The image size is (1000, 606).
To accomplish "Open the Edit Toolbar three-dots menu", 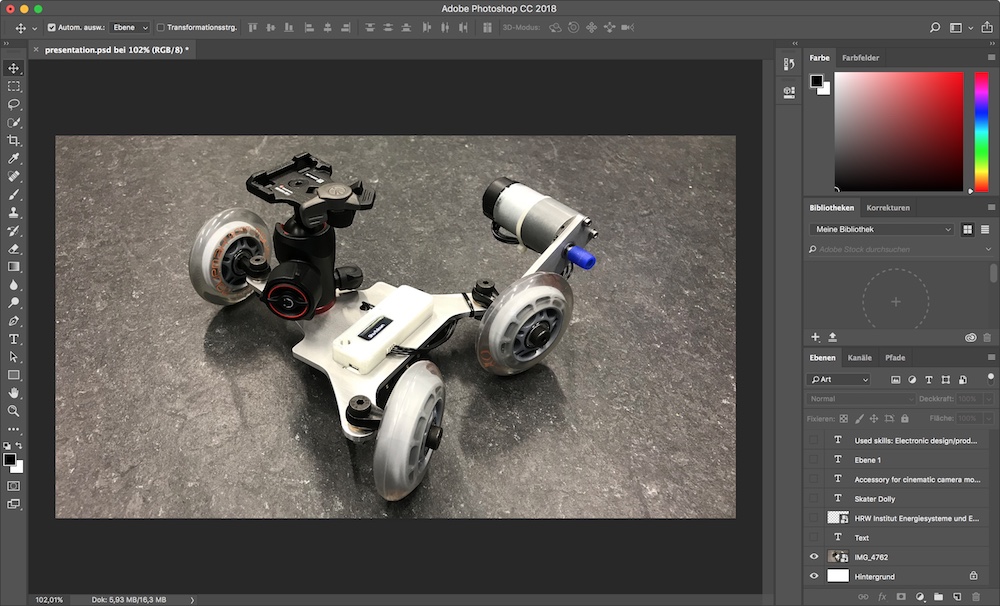I will (13, 429).
